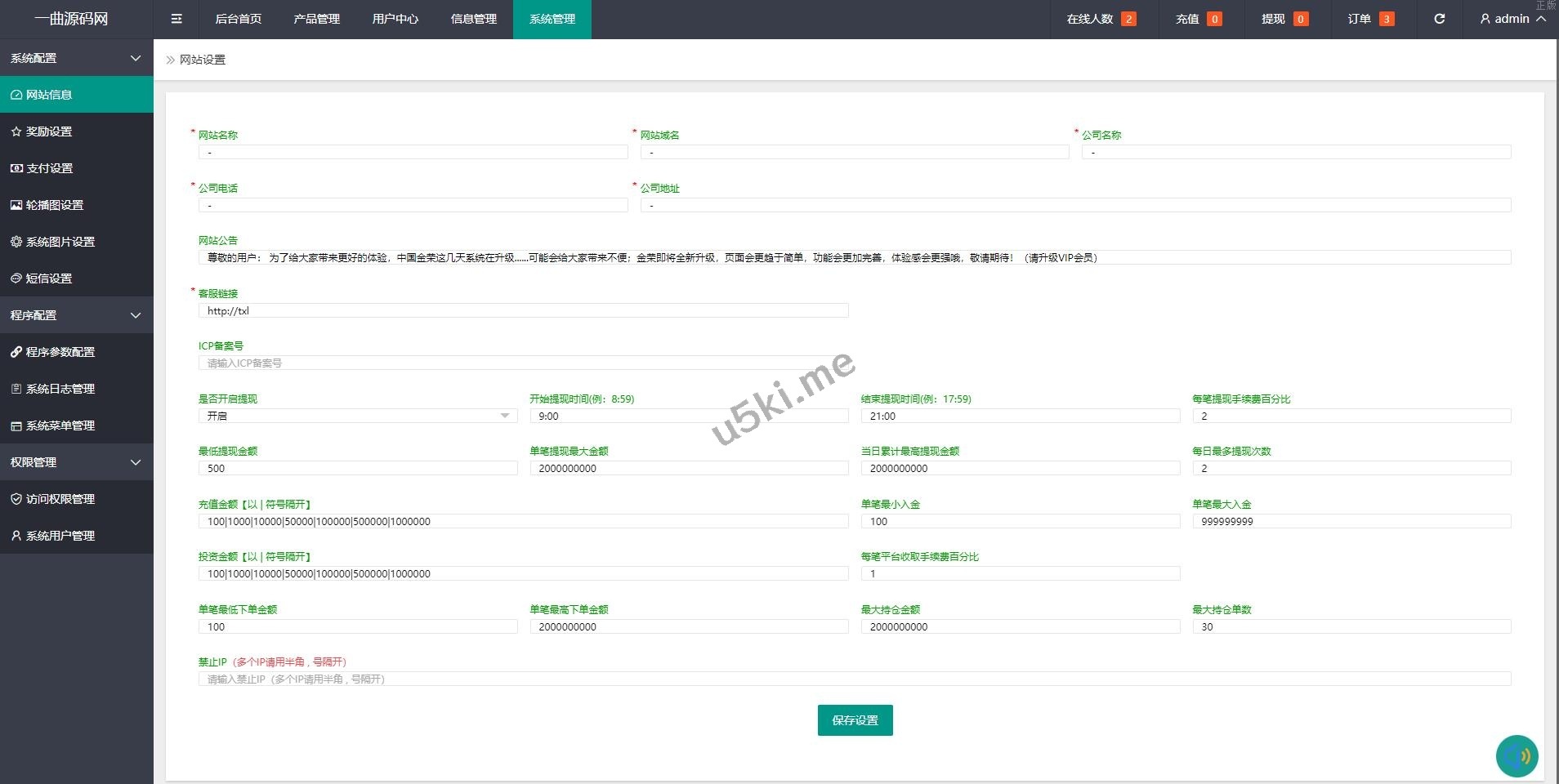
Task: Switch to the 用户中心 tab
Action: (395, 19)
